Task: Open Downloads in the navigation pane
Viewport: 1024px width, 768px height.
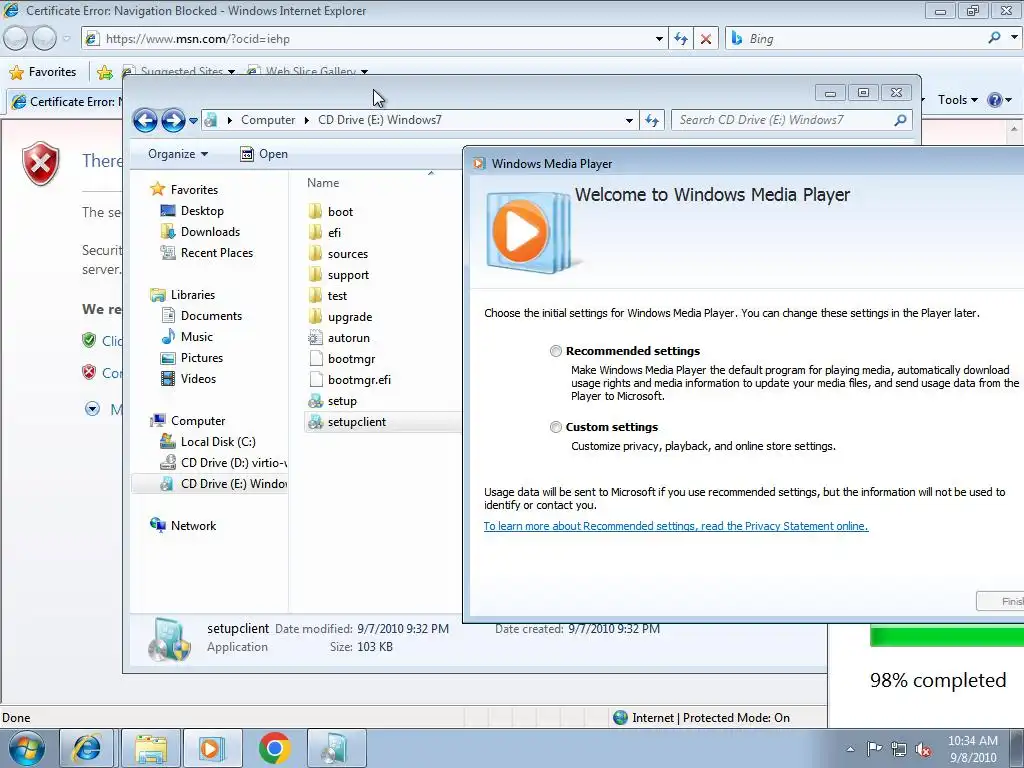Action: pos(200,232)
